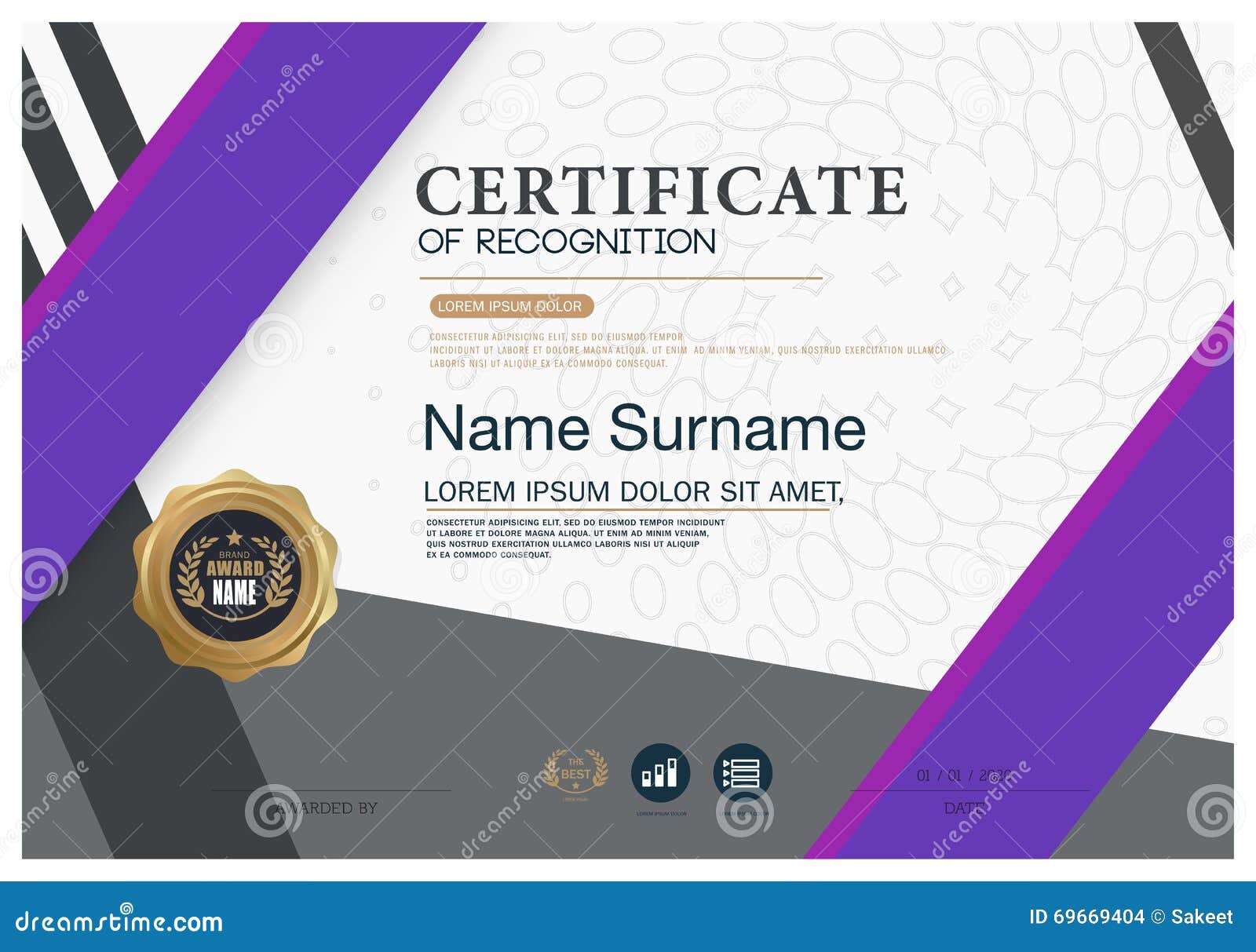Click the gold BRAND AWARD NAME seal

click(239, 569)
